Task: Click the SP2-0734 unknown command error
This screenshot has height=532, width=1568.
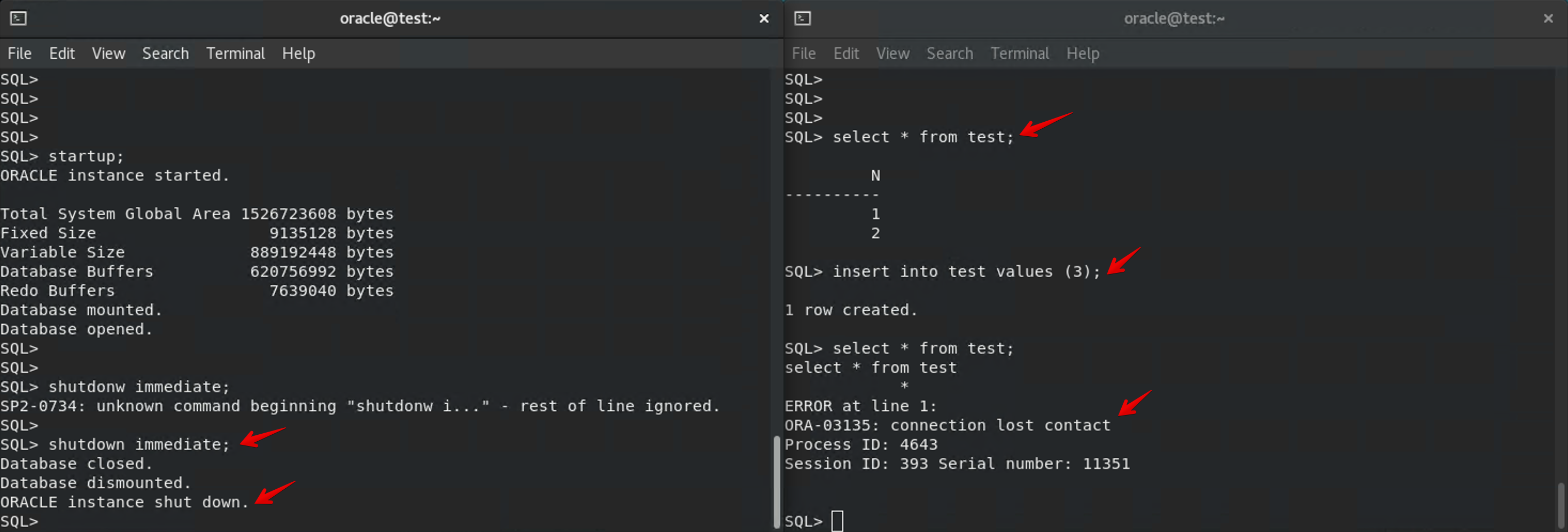Action: coord(360,406)
